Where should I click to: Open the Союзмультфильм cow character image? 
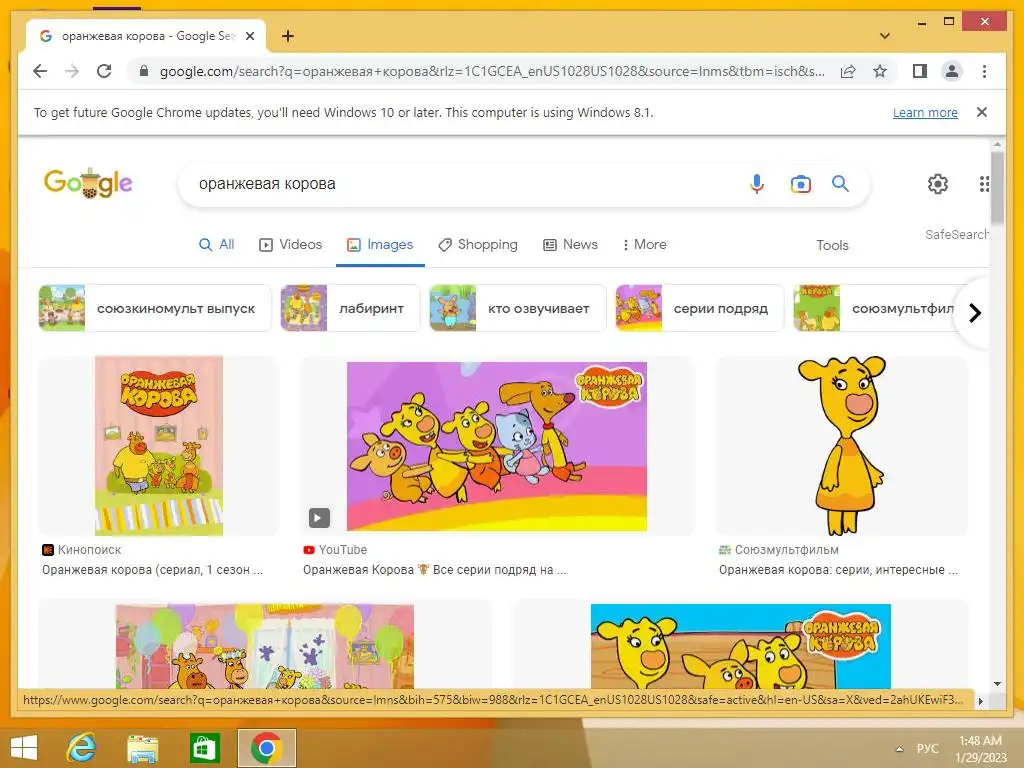pyautogui.click(x=842, y=446)
